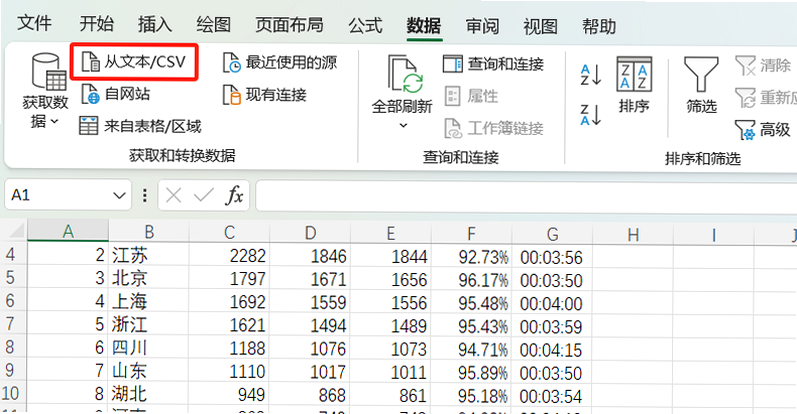Viewport: 797px width, 414px height.
Task: Select the 数据 ribbon tab
Action: (x=424, y=25)
